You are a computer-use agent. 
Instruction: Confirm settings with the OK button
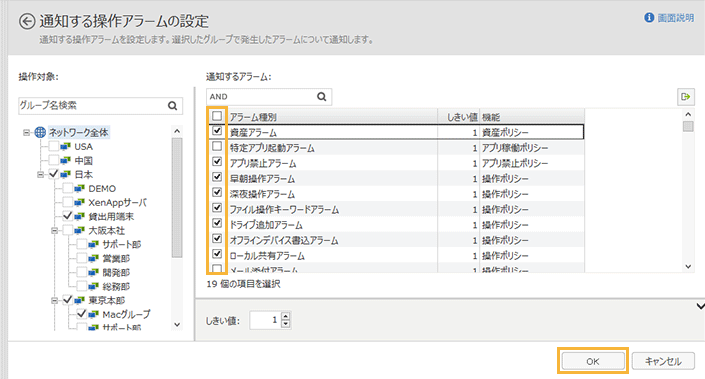[x=593, y=361]
